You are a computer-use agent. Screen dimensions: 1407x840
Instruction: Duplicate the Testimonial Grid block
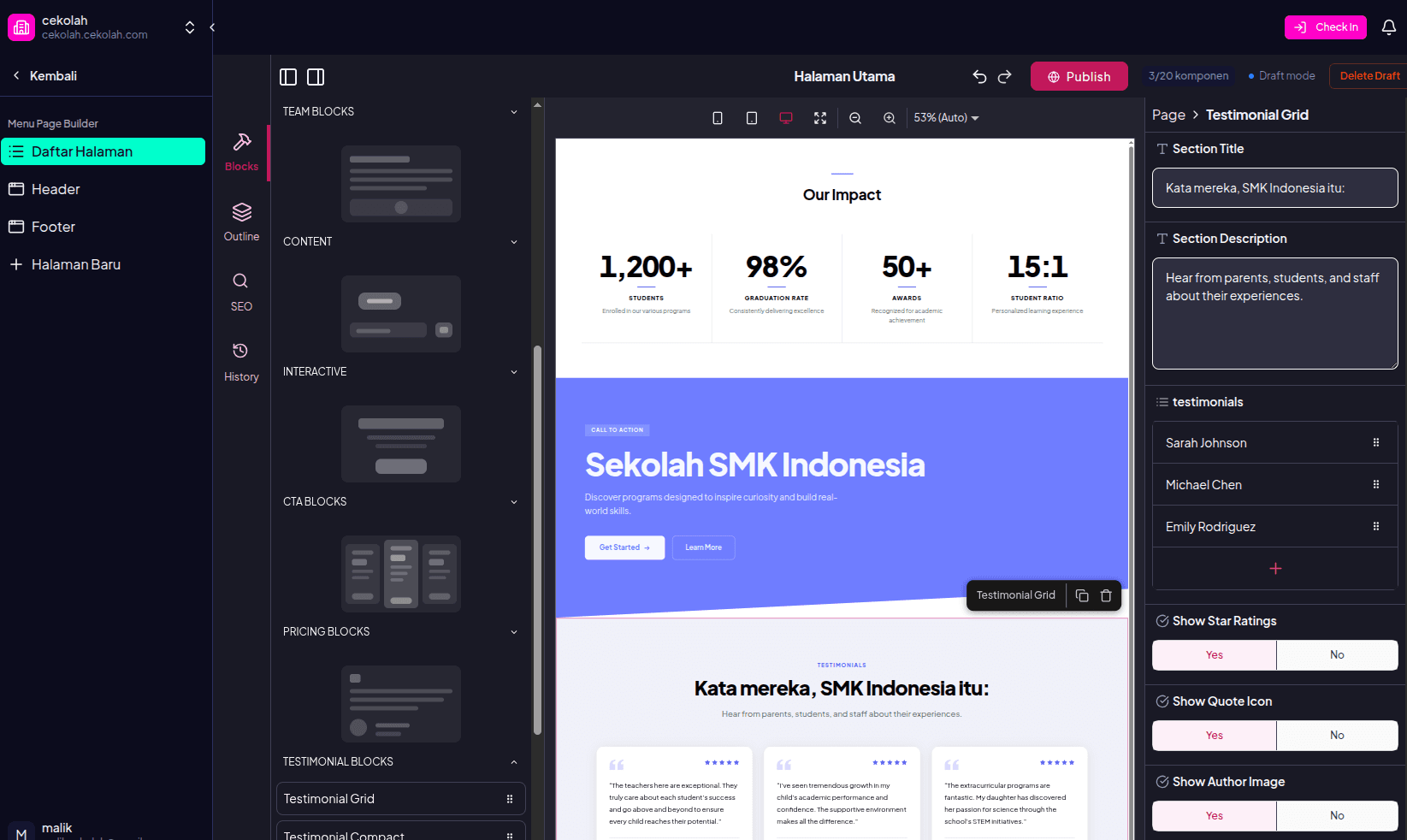click(1081, 595)
